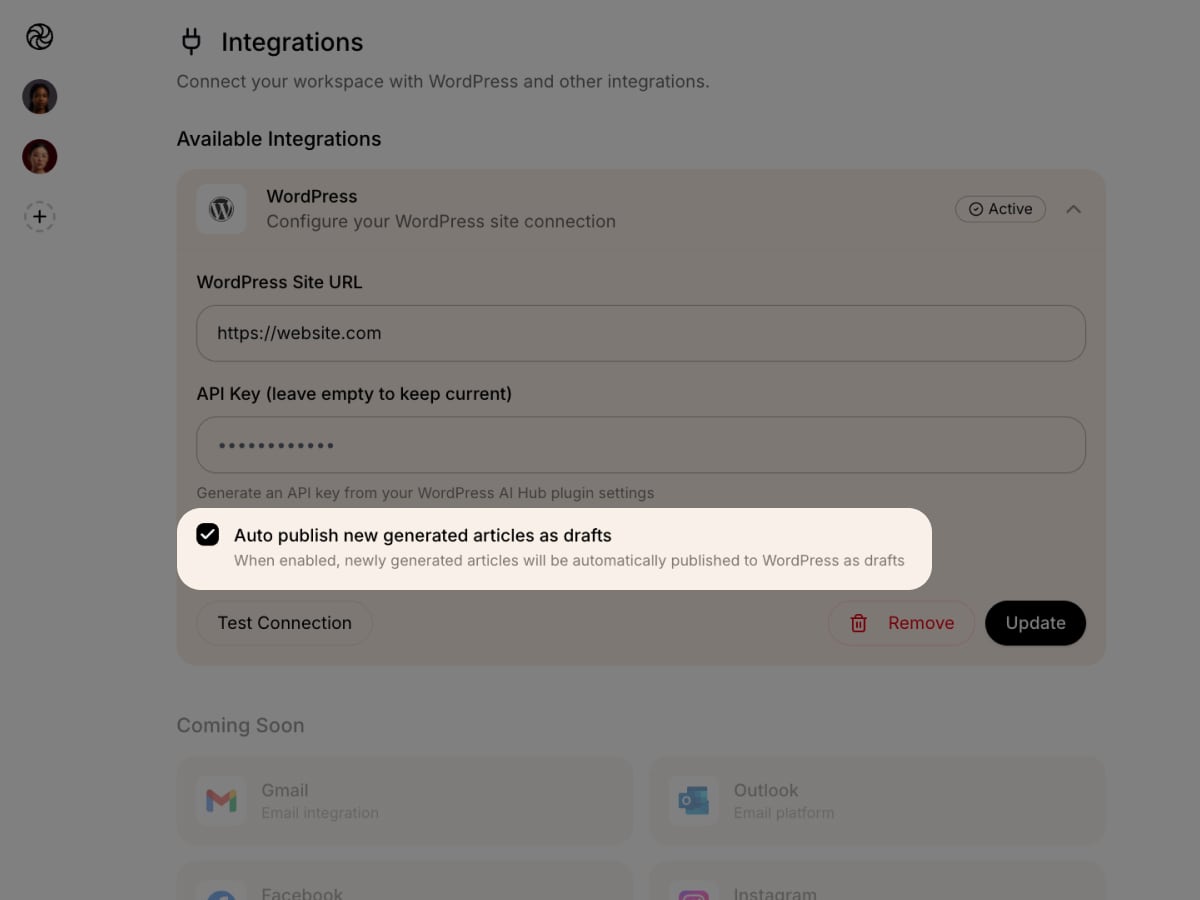Click the plus icon to add a workspace
The height and width of the screenshot is (900, 1200).
[39, 216]
